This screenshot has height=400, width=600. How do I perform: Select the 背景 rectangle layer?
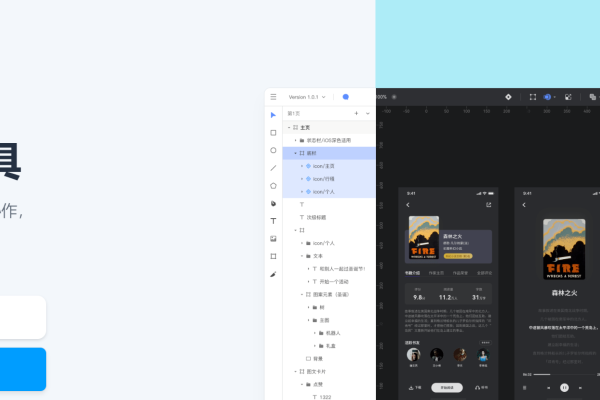point(329,359)
